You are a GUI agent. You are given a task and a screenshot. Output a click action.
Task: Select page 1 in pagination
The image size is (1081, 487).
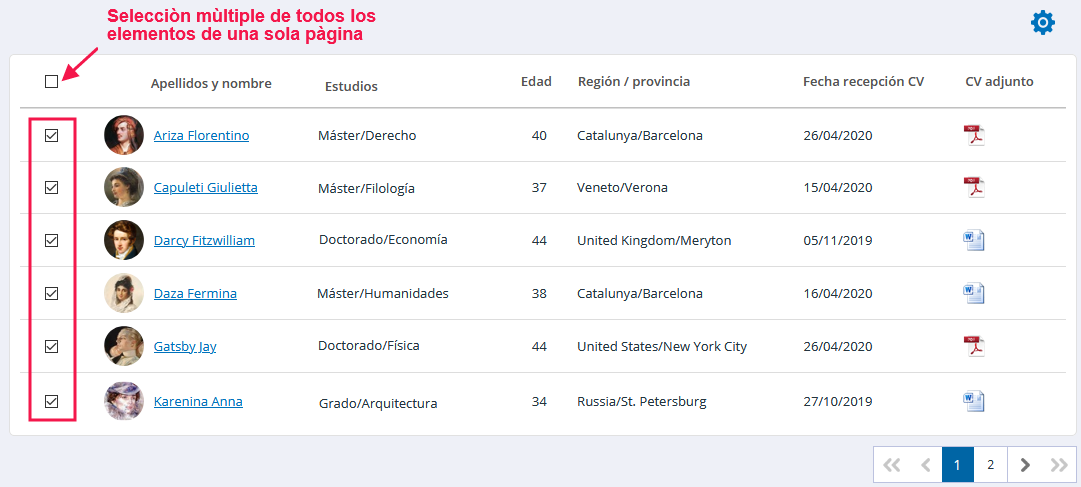point(958,465)
